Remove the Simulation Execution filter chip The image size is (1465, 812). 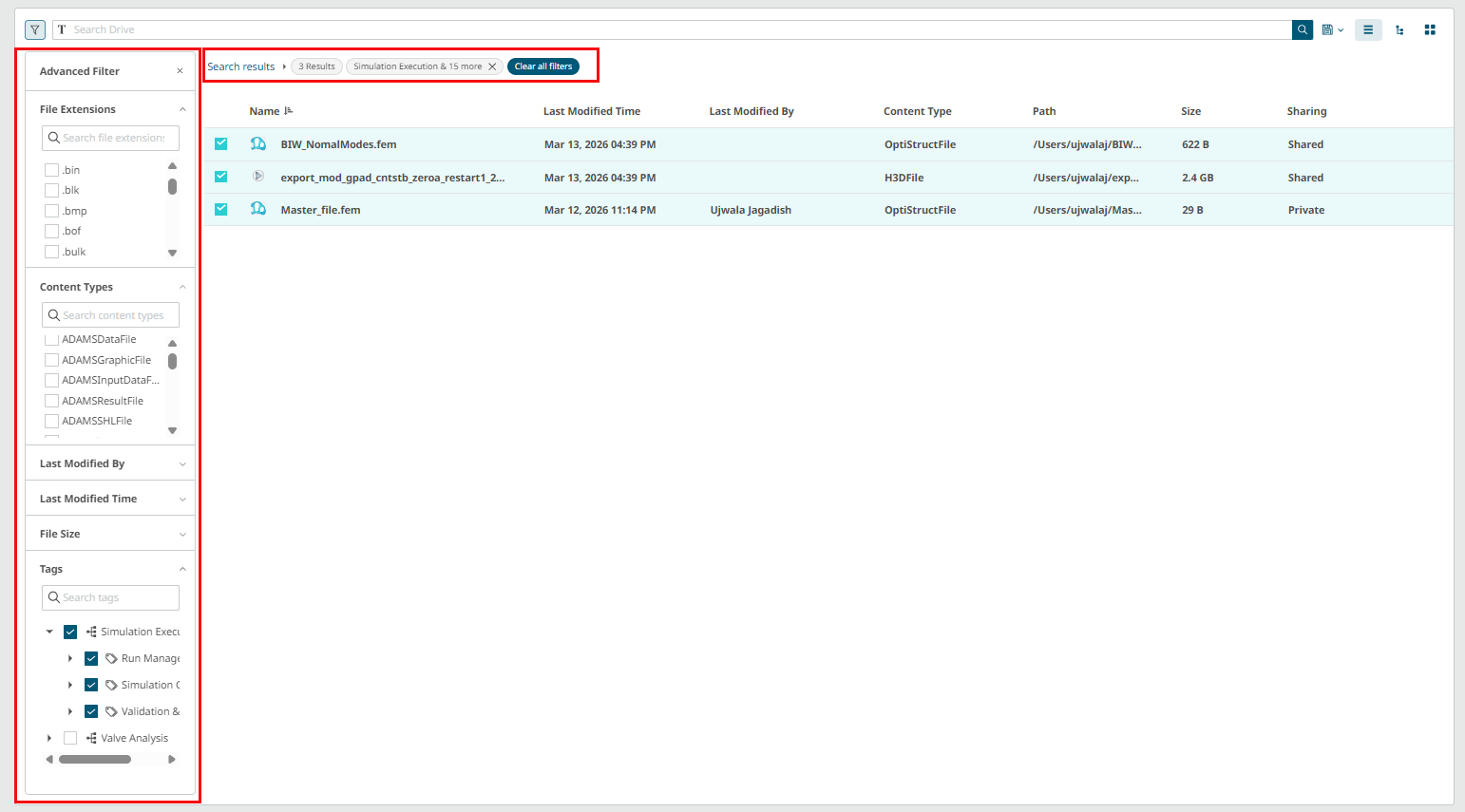492,66
